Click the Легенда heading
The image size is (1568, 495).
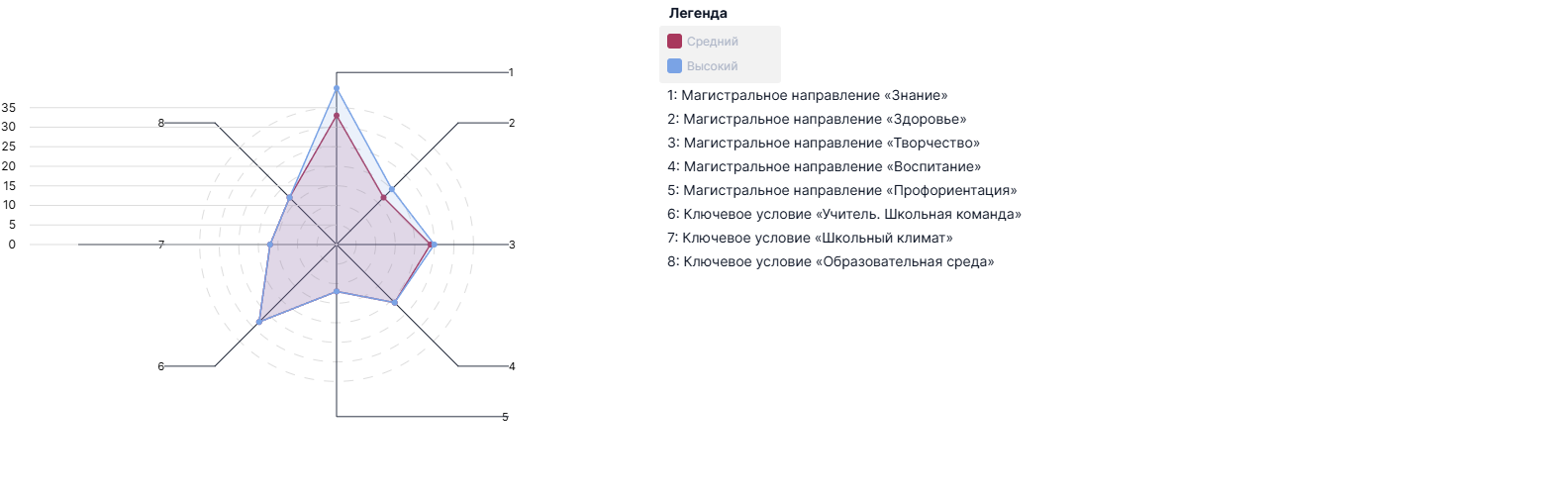pyautogui.click(x=698, y=14)
